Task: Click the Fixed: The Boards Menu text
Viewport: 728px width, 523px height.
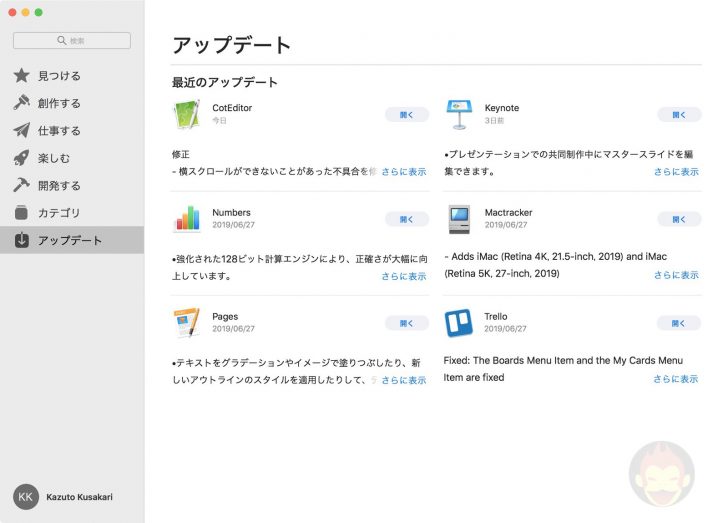Action: point(563,369)
